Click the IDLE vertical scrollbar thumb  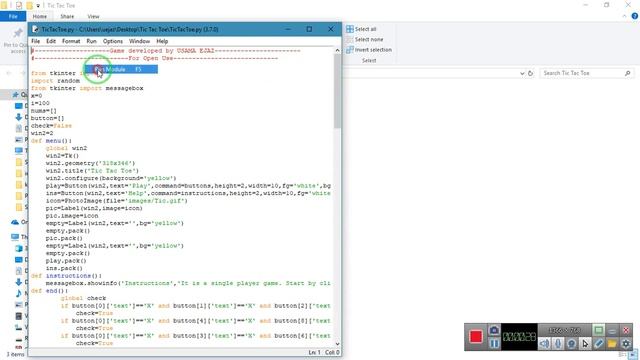pos(337,91)
